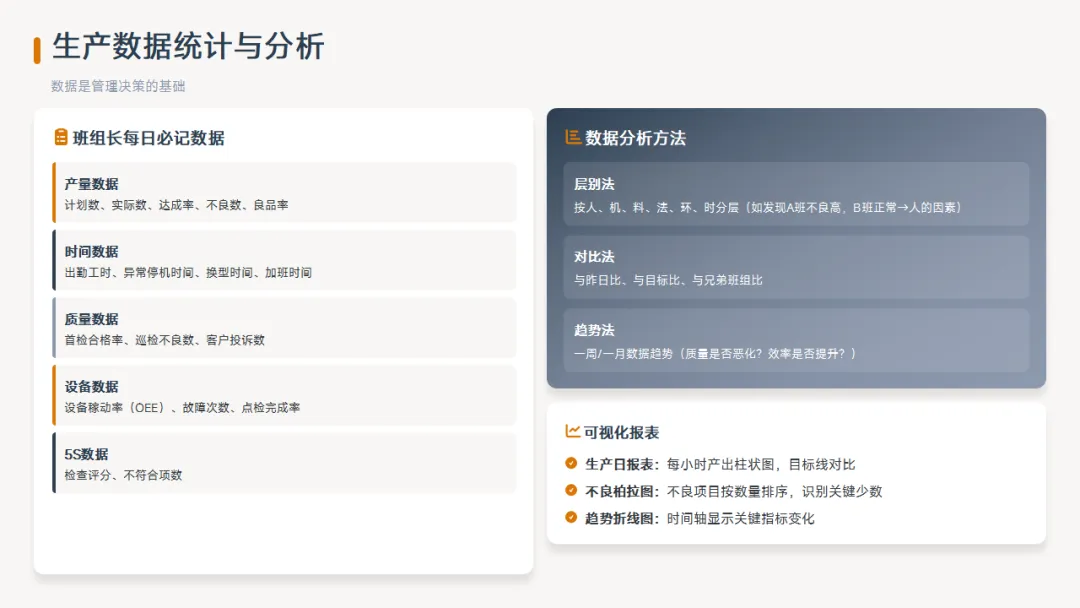Select the slide title 生产数据统计与分析
Screen dimensions: 1080x608
pyautogui.click(x=188, y=47)
